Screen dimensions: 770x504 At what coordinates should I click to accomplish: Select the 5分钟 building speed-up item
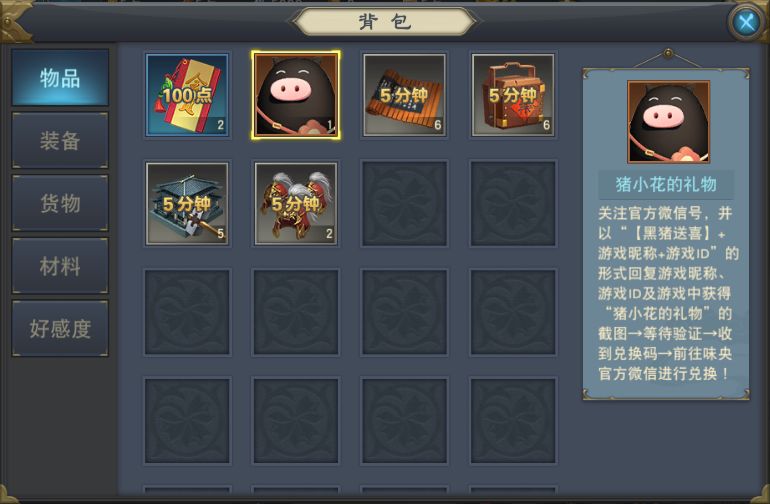pos(187,203)
